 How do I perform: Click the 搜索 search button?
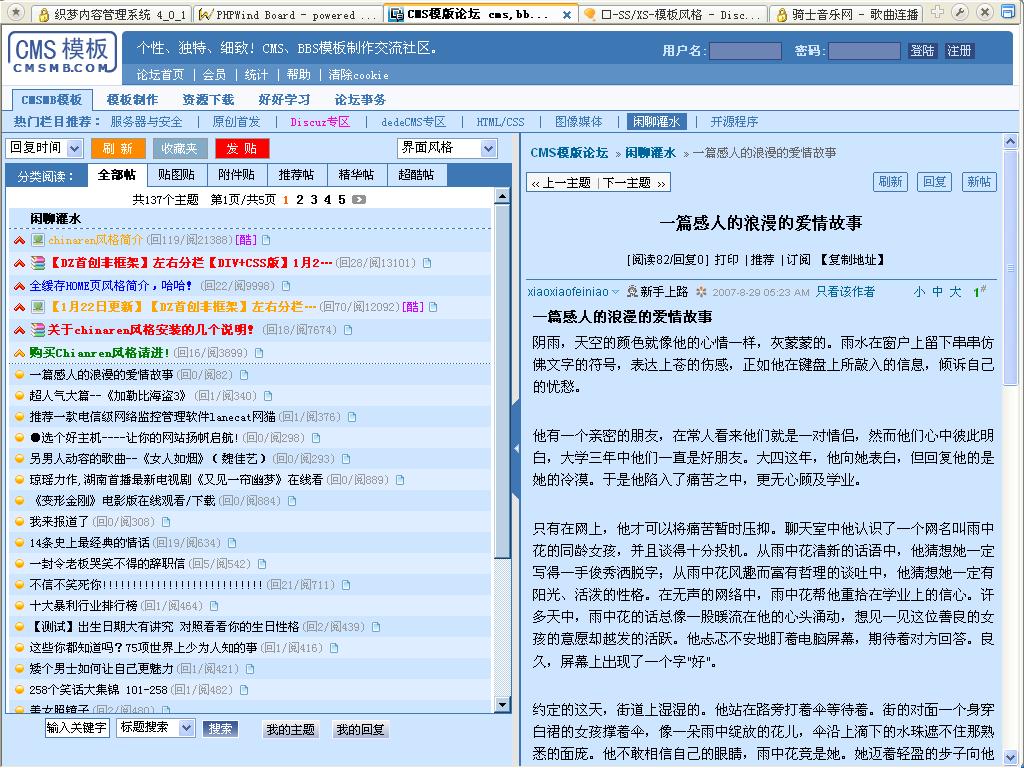pyautogui.click(x=220, y=729)
